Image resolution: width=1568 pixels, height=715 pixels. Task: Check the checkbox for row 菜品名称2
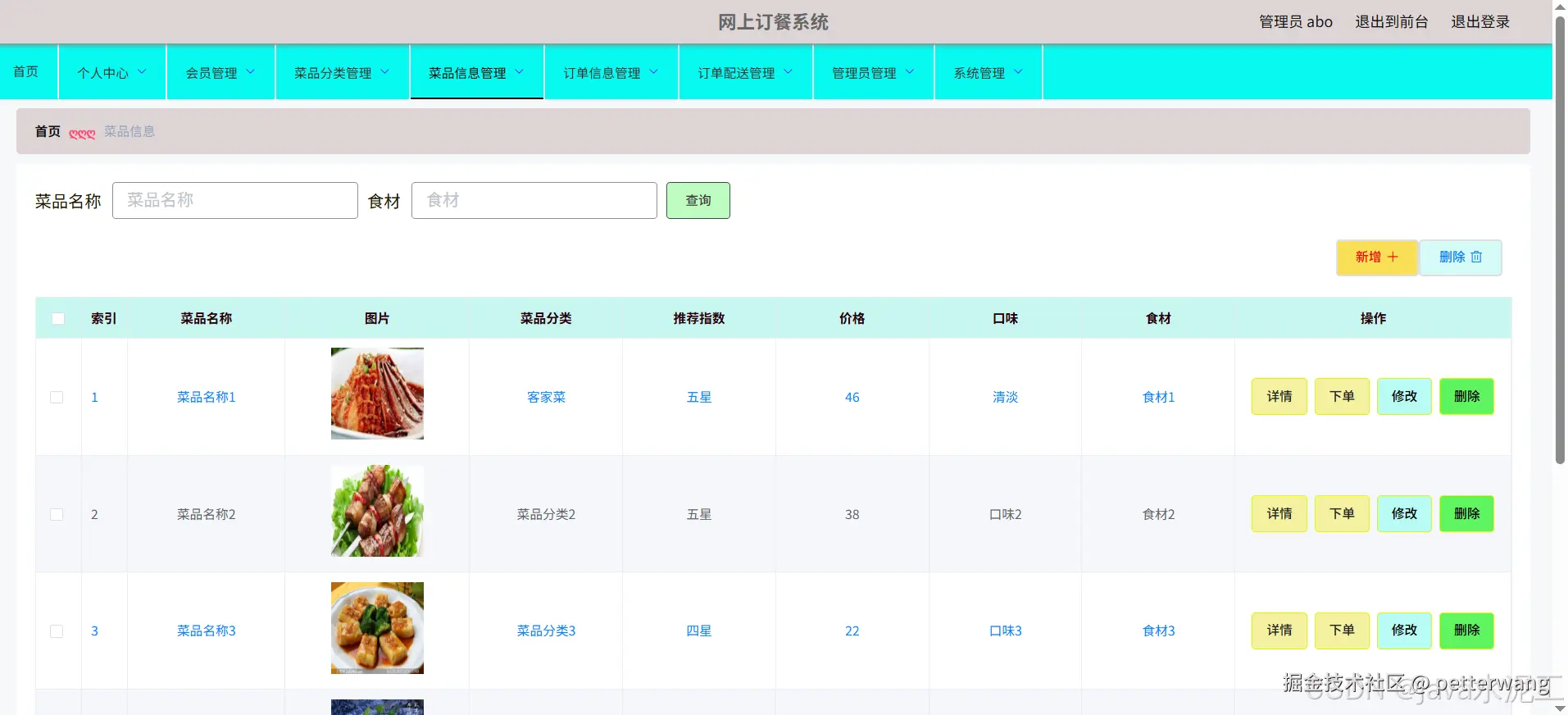click(57, 514)
